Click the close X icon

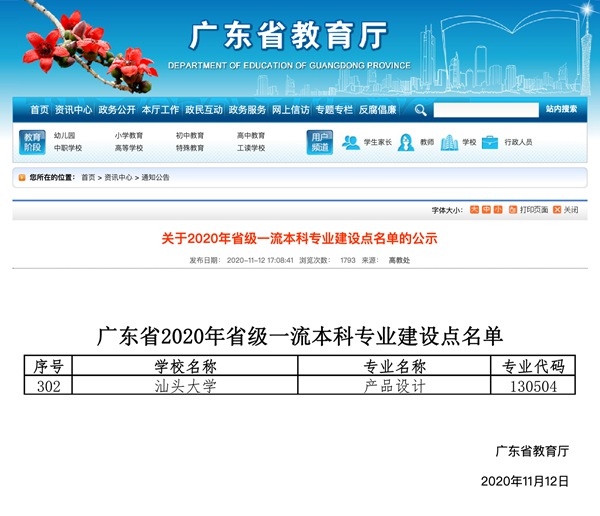point(557,209)
